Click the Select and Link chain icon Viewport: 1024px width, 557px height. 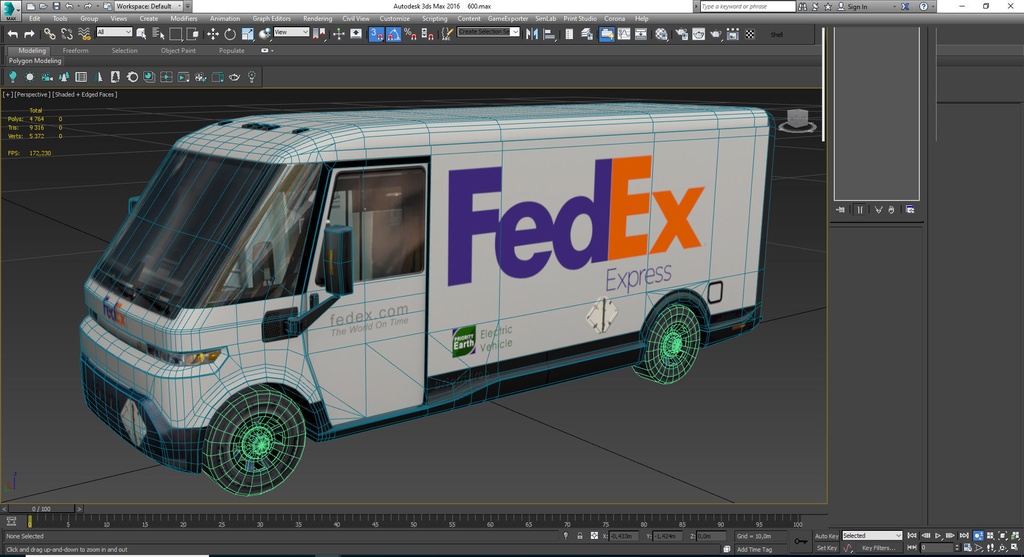(50, 34)
